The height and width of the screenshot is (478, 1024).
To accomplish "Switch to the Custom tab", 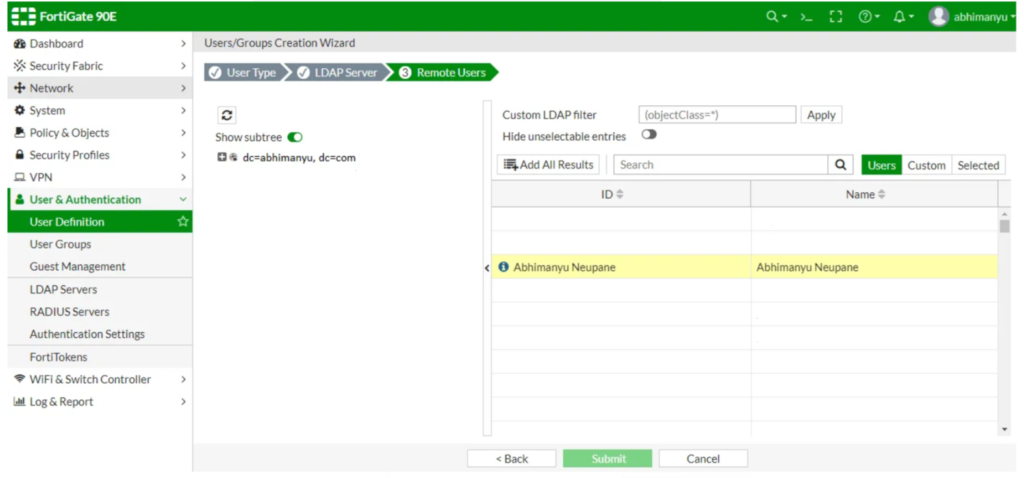I will [927, 165].
